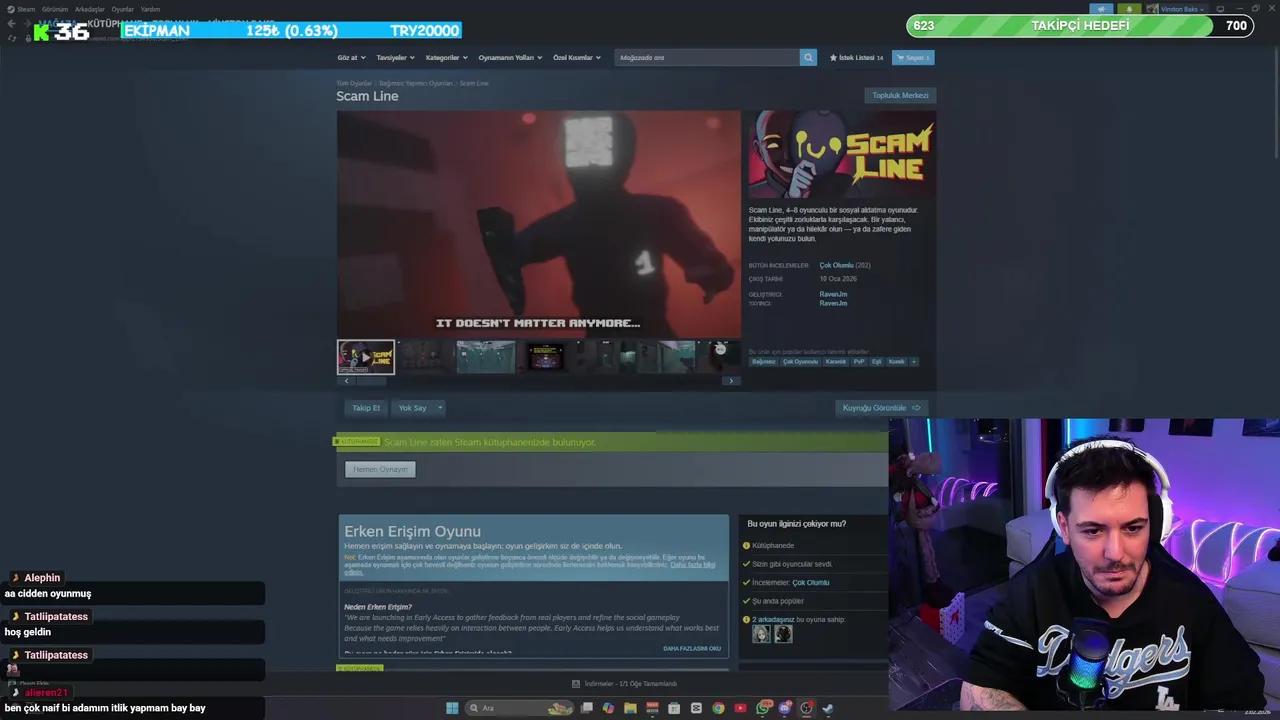Viewport: 1280px width, 720px height.
Task: Open the first friend avatar who owns the game
Action: (761, 633)
